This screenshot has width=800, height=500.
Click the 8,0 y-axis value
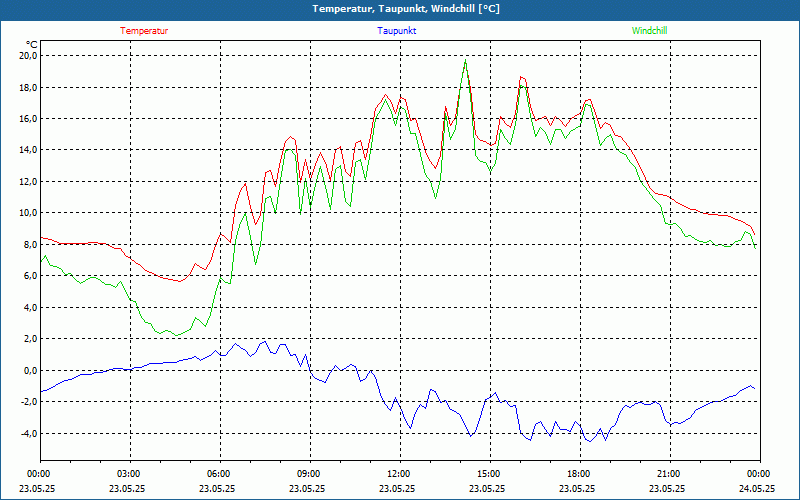pyautogui.click(x=30, y=244)
